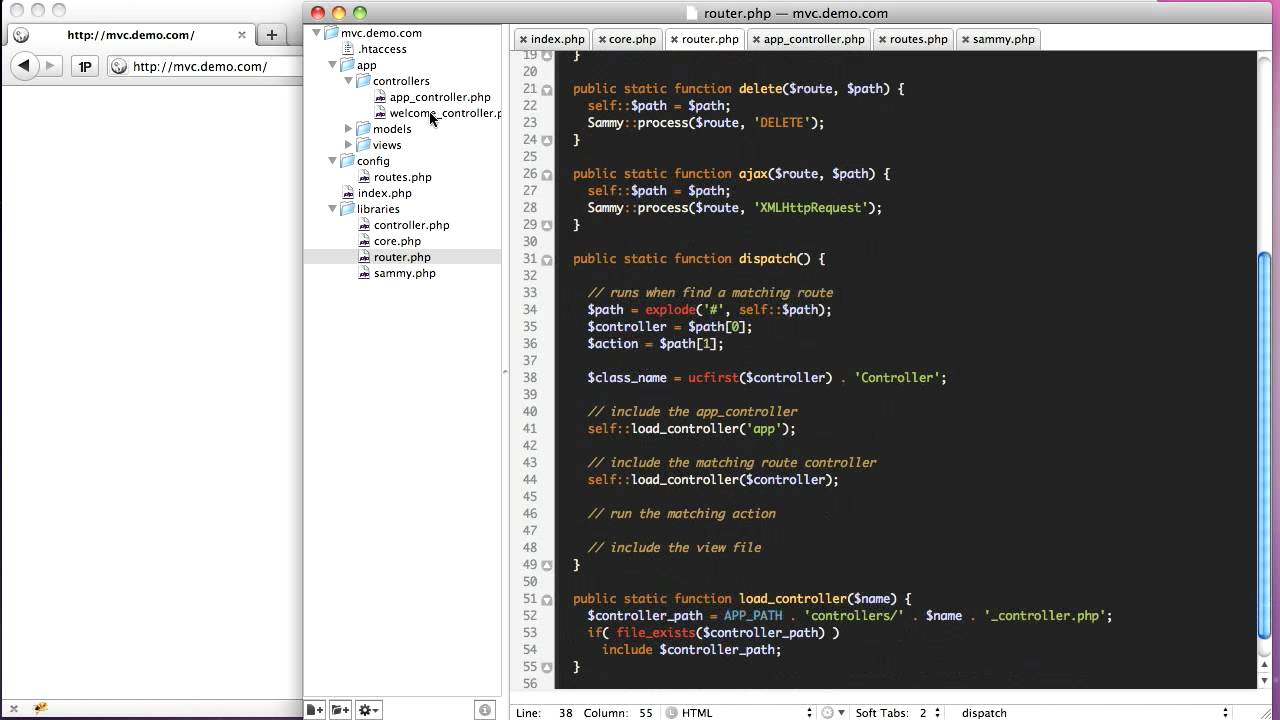This screenshot has width=1280, height=720.
Task: Toggle fold marker at line 49
Action: pos(547,565)
